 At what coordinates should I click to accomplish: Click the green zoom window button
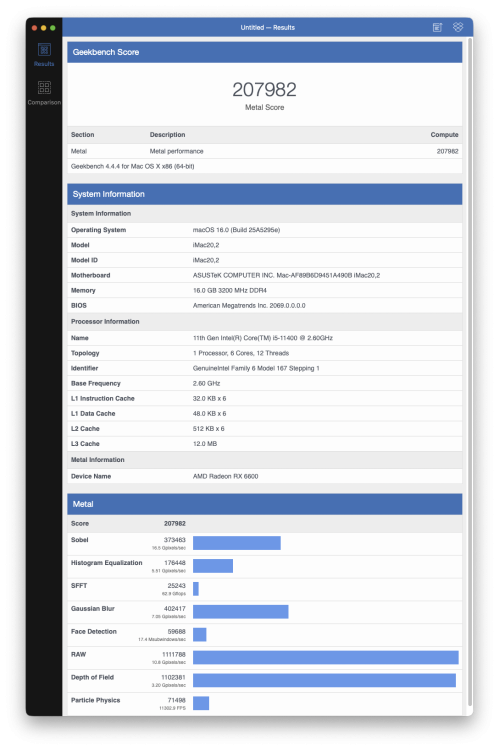click(53, 28)
